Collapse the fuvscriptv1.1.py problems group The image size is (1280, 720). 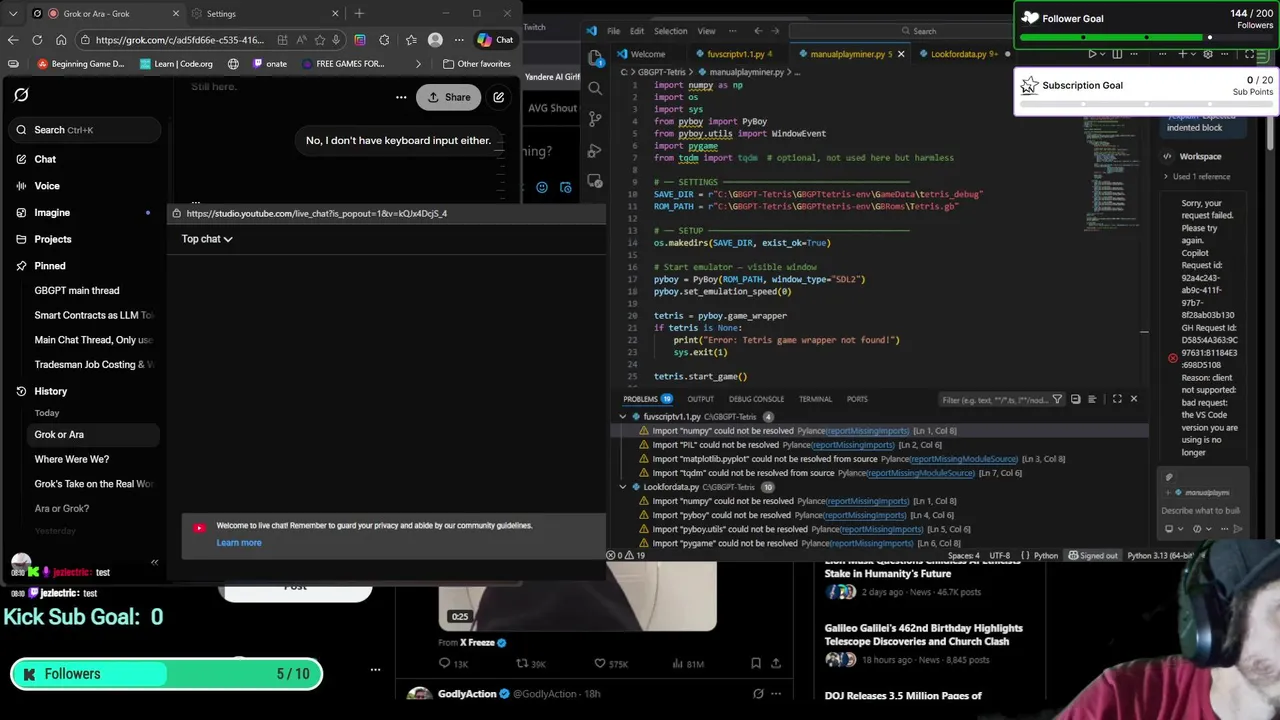[623, 416]
